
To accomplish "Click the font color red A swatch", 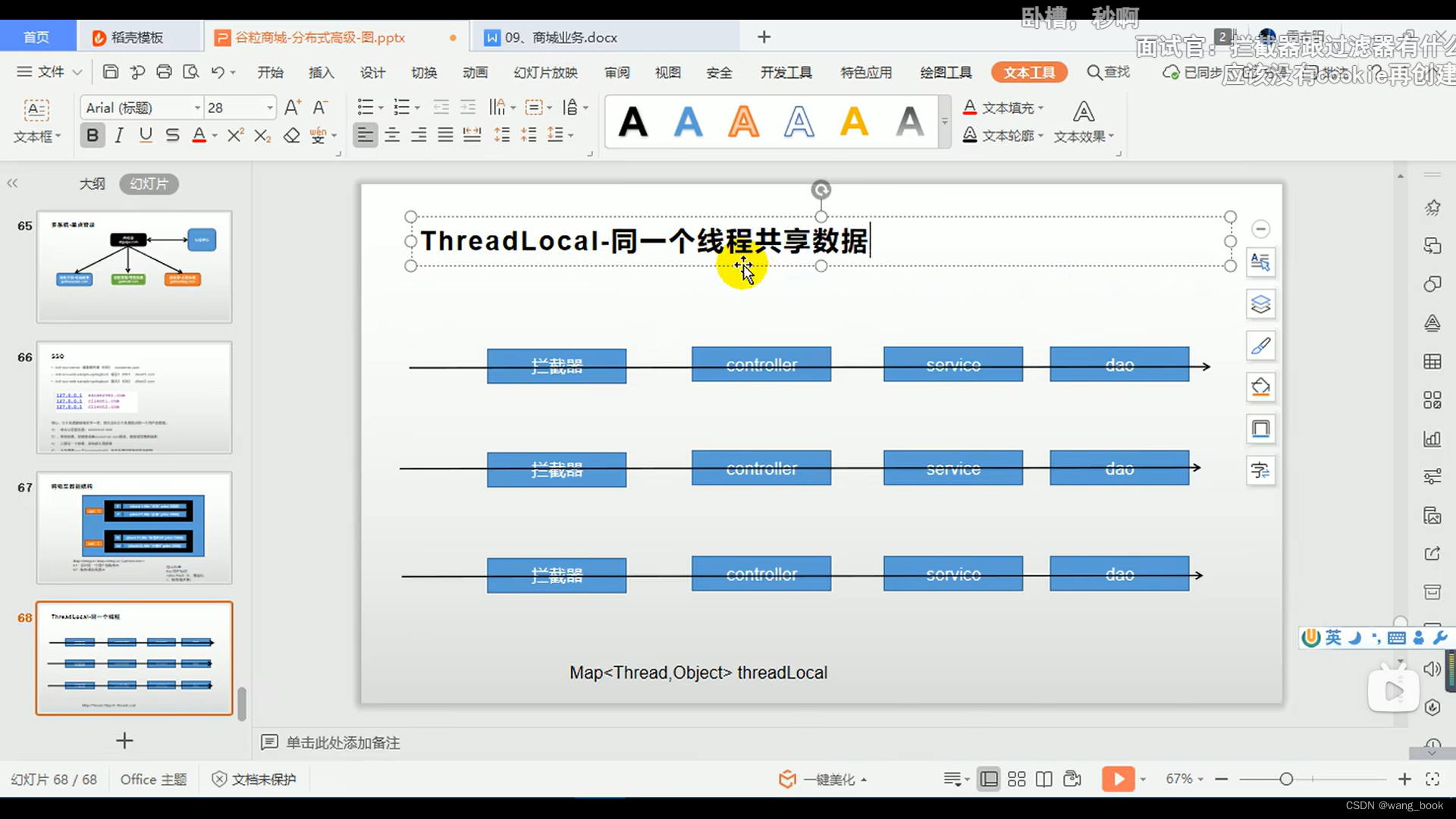I will tap(199, 135).
